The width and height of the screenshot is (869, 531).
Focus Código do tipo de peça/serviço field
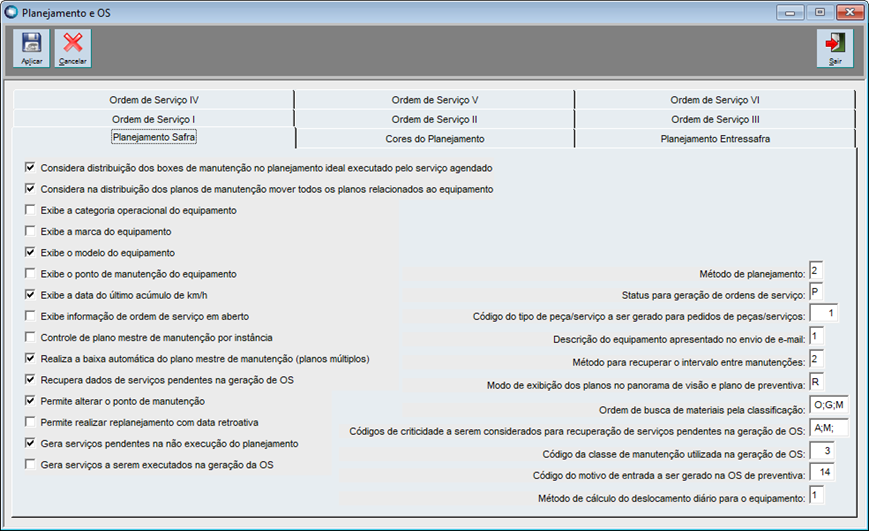[824, 313]
